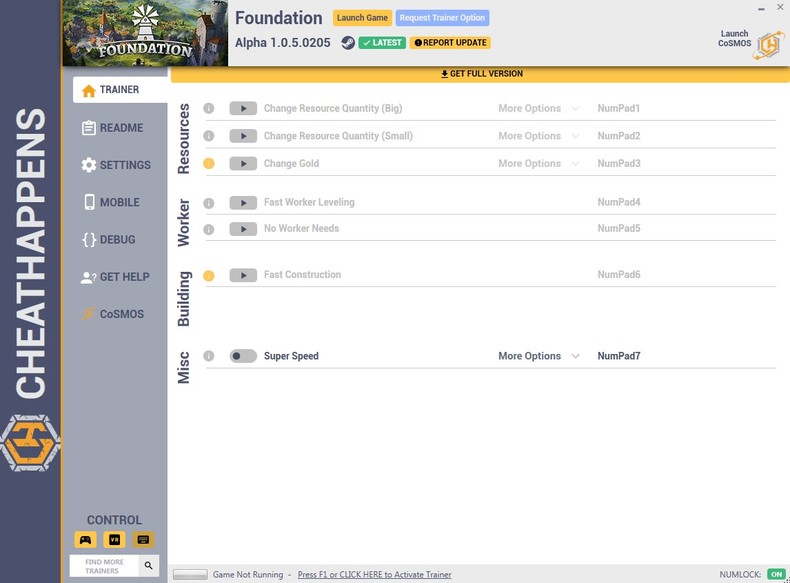Click the NumPad4 hotkey label
This screenshot has height=583, width=790.
[x=619, y=202]
